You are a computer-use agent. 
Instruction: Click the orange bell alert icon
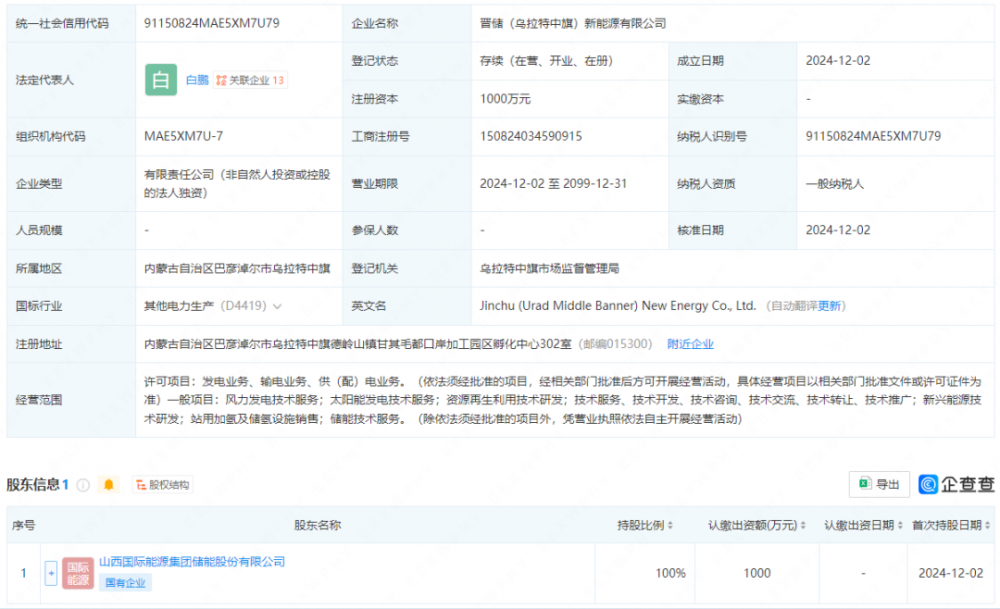tap(109, 485)
